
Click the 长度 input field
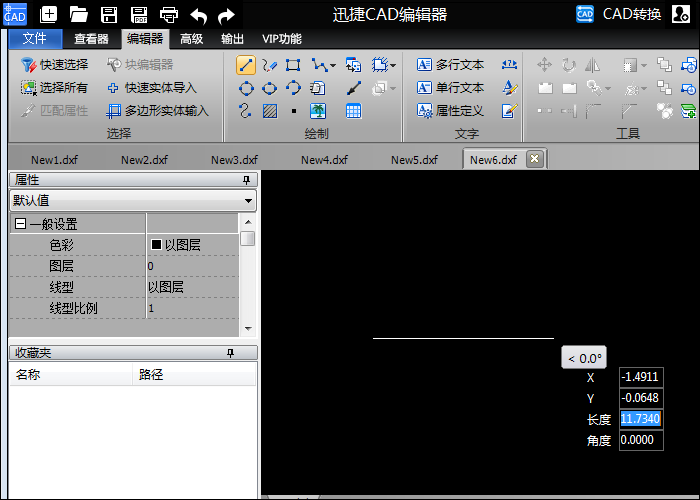(641, 419)
